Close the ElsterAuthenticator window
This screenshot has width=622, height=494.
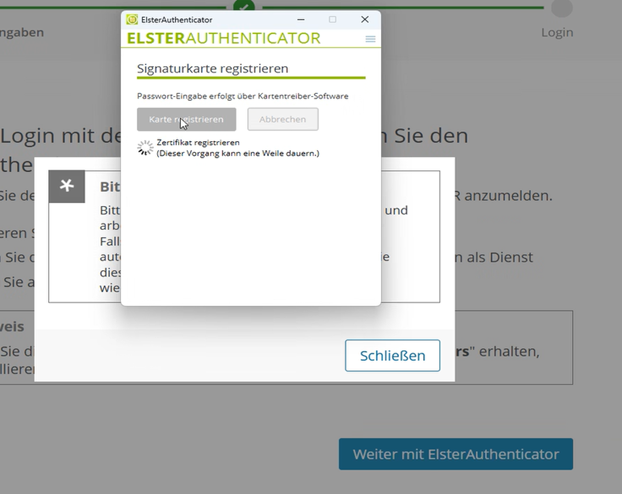coord(365,19)
